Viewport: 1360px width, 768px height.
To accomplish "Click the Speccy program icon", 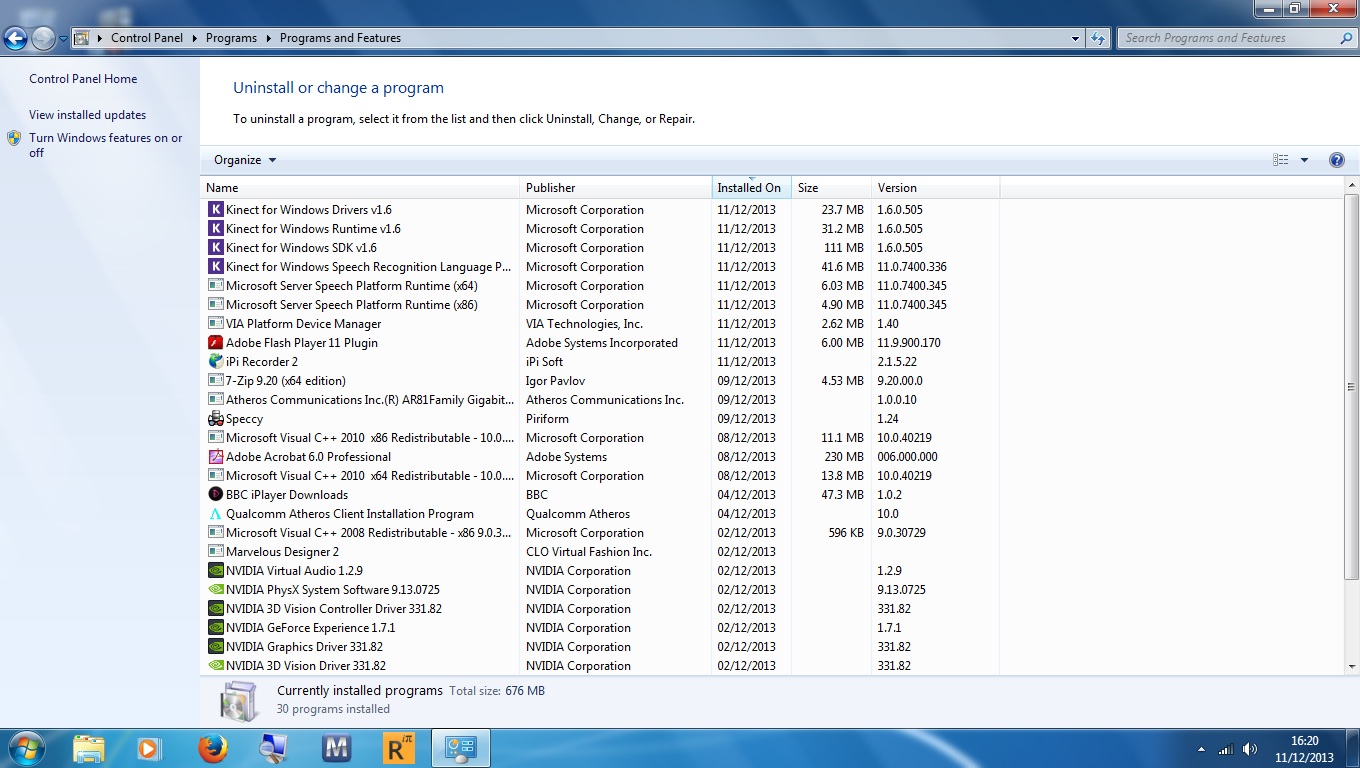I will (216, 419).
